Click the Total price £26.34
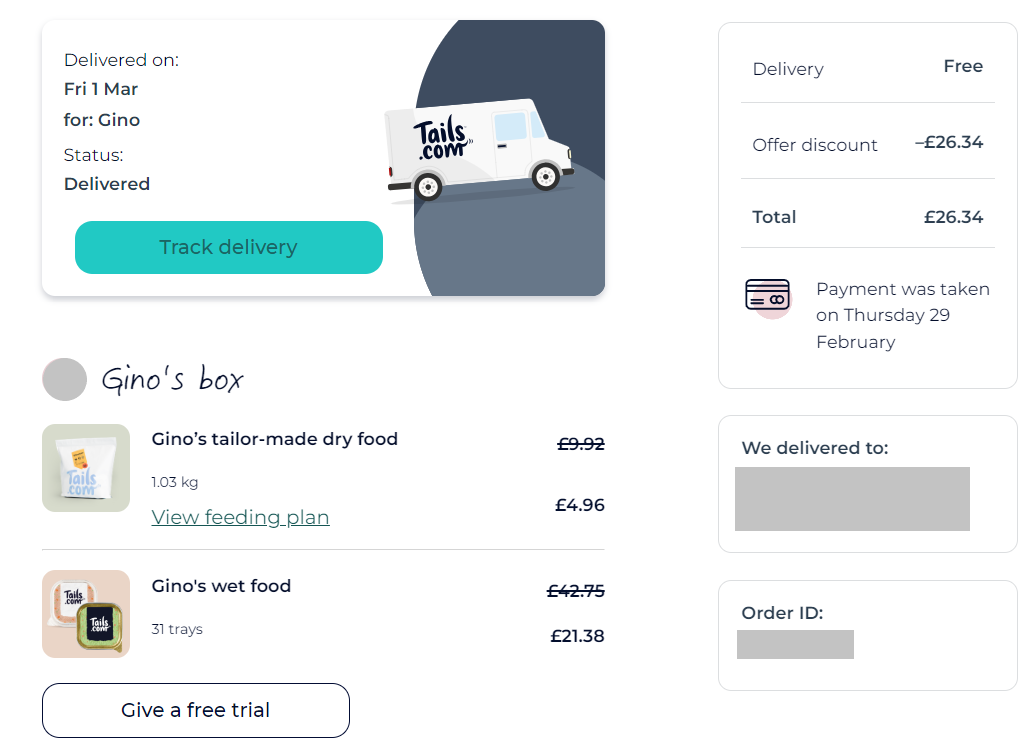 [x=953, y=217]
